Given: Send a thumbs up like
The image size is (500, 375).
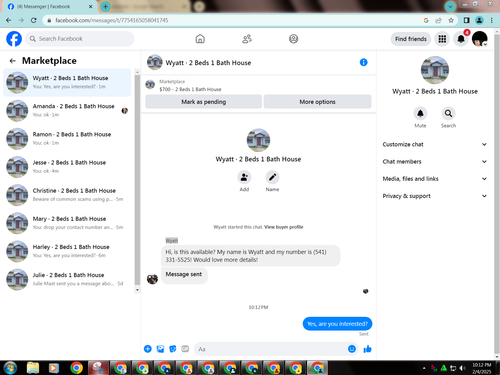Looking at the screenshot, I should [x=367, y=349].
